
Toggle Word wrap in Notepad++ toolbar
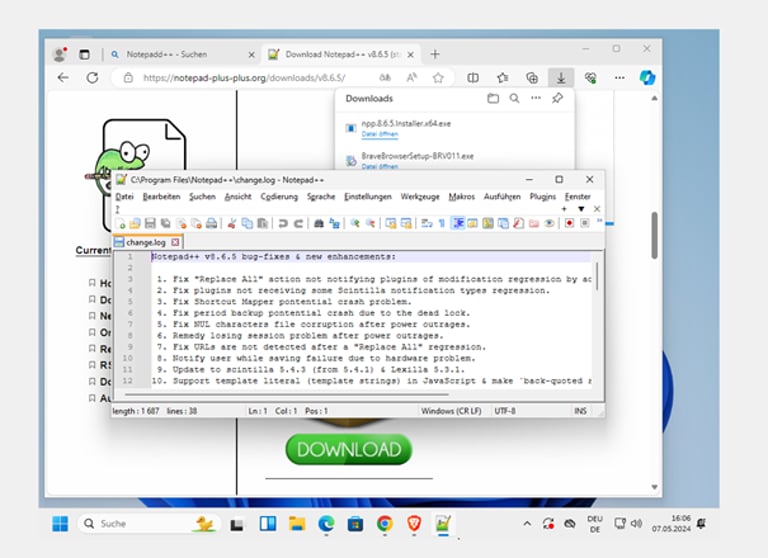pos(427,224)
